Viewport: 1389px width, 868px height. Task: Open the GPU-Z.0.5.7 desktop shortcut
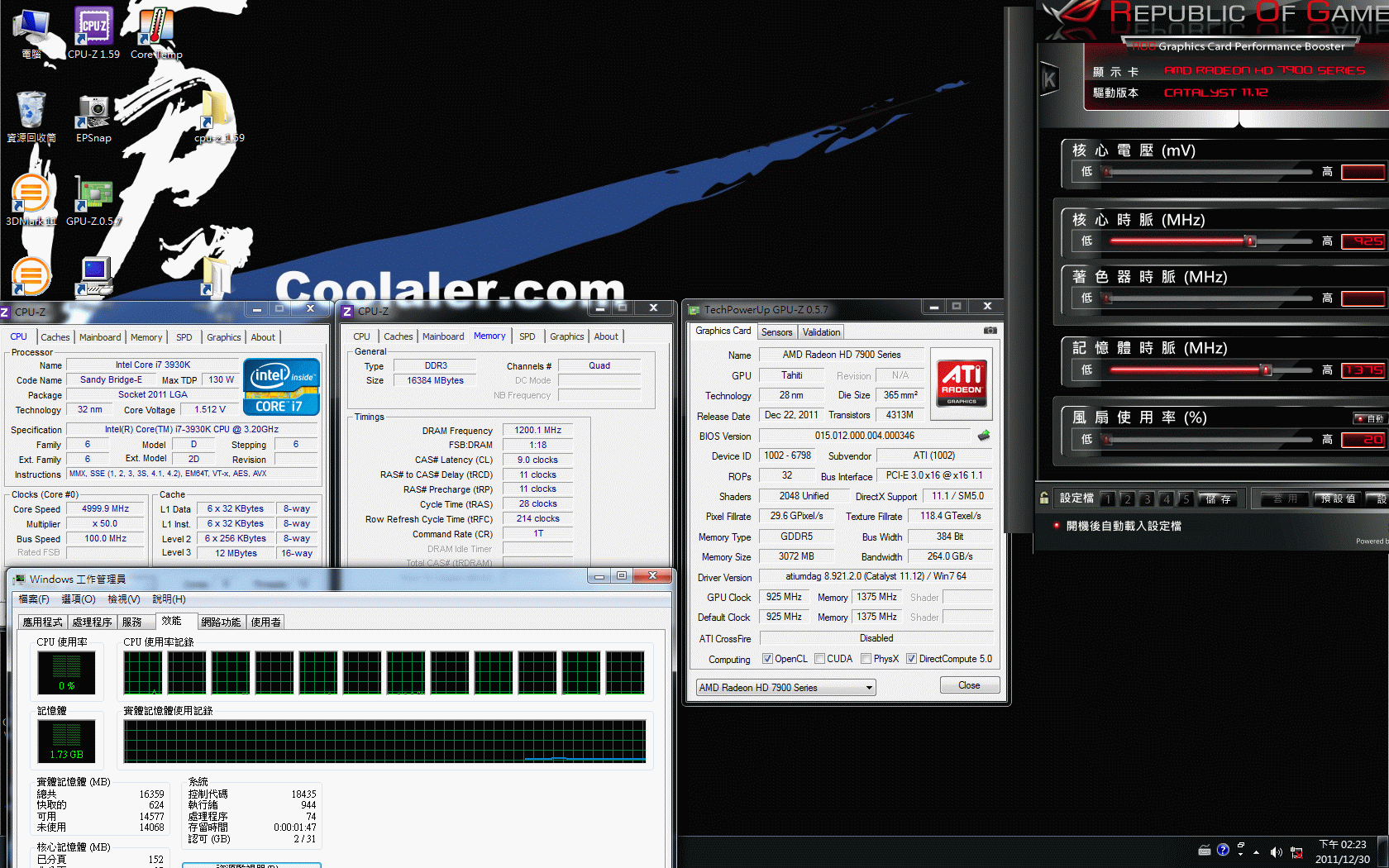click(x=93, y=200)
